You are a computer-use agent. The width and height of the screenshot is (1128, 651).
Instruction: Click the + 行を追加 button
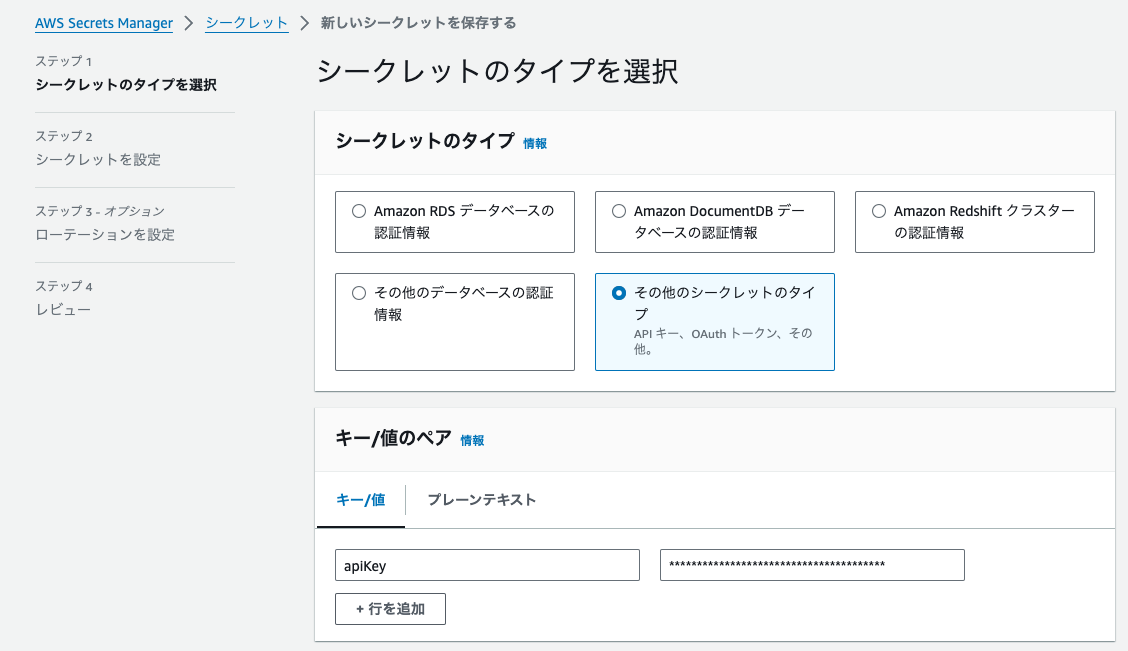click(x=390, y=609)
